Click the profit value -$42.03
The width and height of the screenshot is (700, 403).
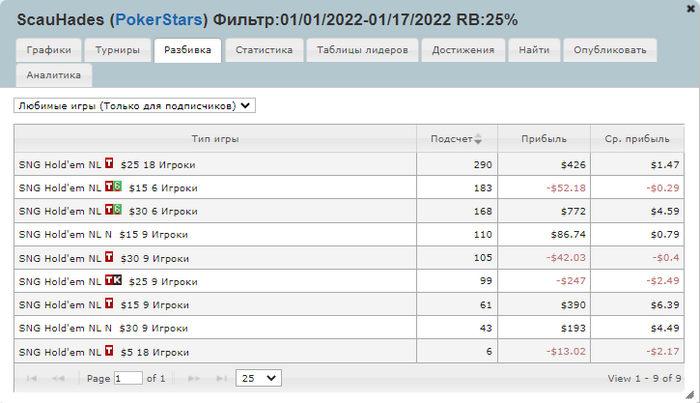pos(566,258)
